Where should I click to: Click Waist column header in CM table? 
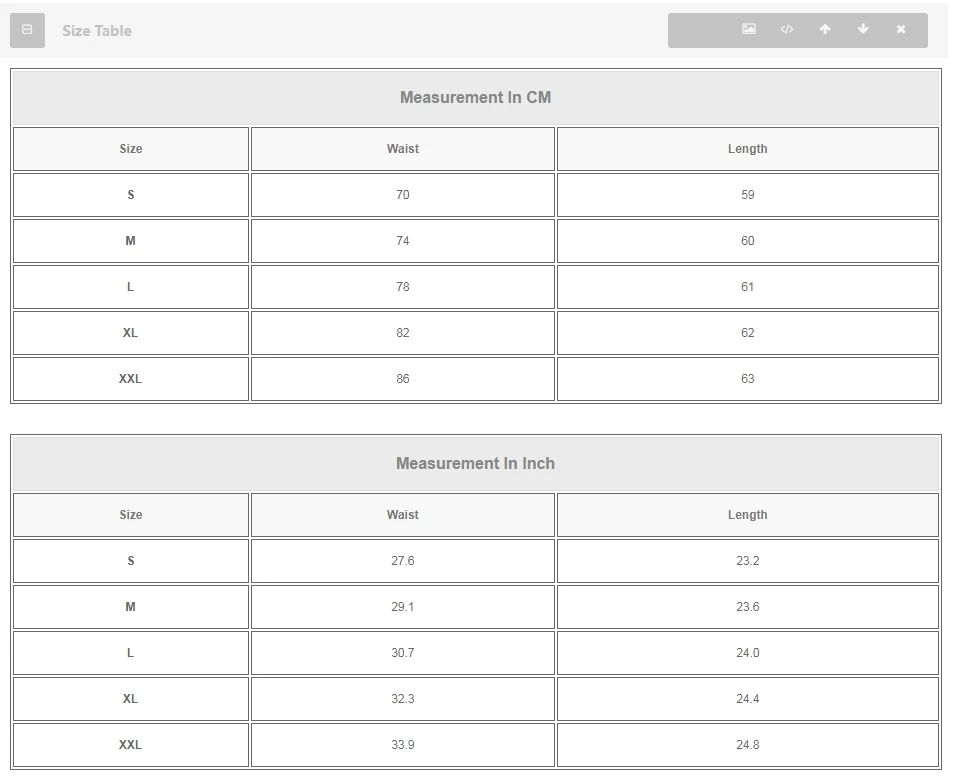point(403,149)
